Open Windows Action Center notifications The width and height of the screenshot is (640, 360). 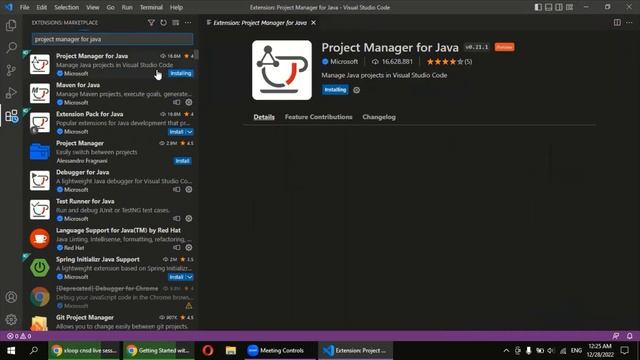(624, 351)
